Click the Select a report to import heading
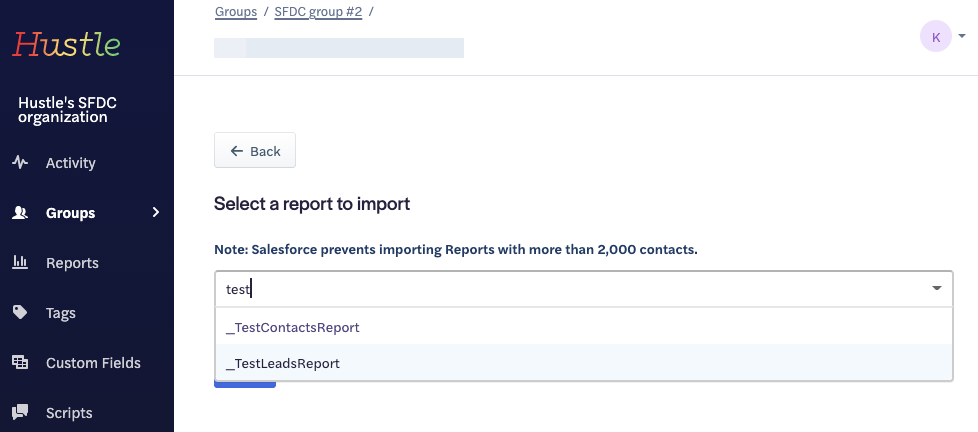Image resolution: width=978 pixels, height=432 pixels. (312, 203)
